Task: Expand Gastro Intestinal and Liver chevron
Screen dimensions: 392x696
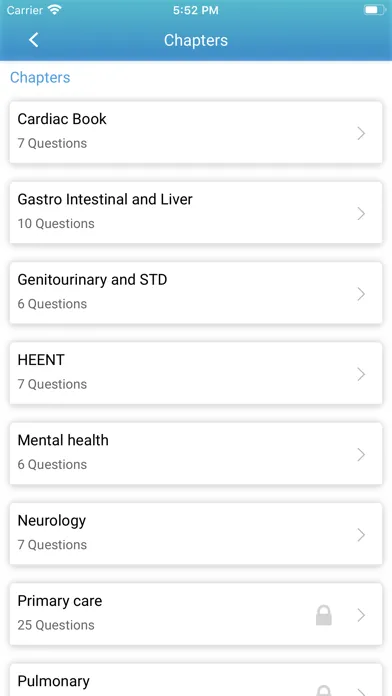Action: [361, 214]
